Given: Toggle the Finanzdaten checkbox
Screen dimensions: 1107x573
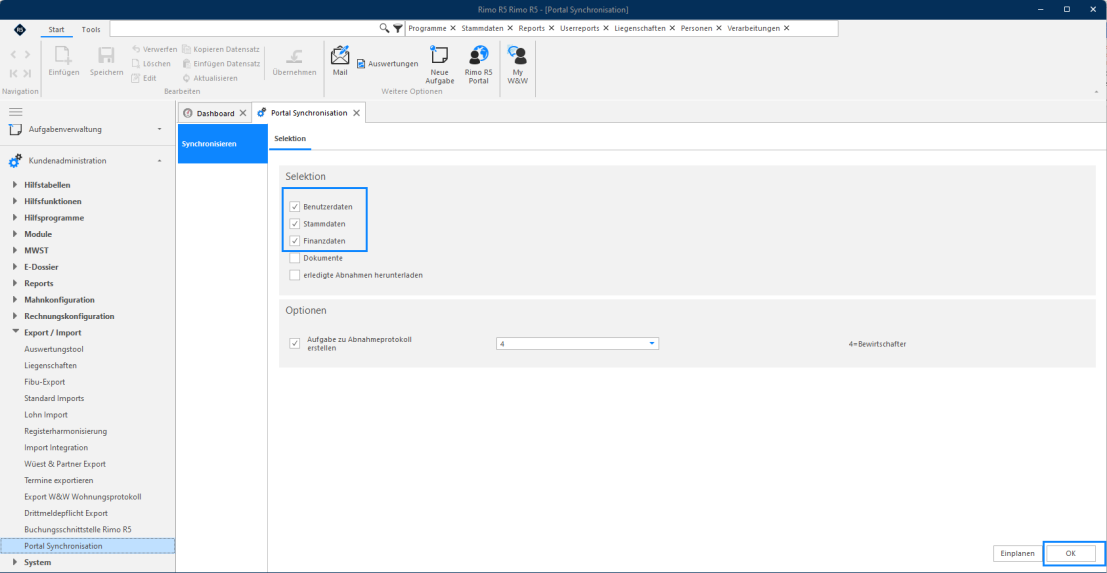Looking at the screenshot, I should click(x=294, y=241).
